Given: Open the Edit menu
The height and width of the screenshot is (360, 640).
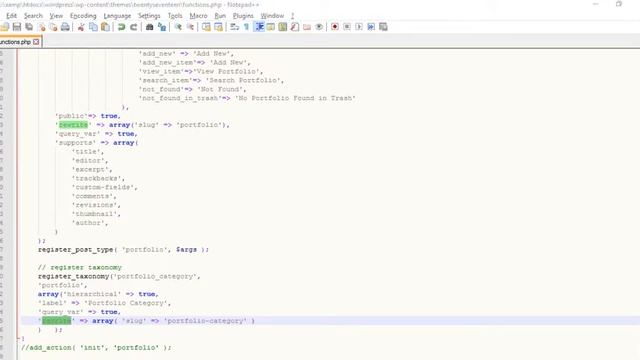Looking at the screenshot, I should [x=11, y=16].
